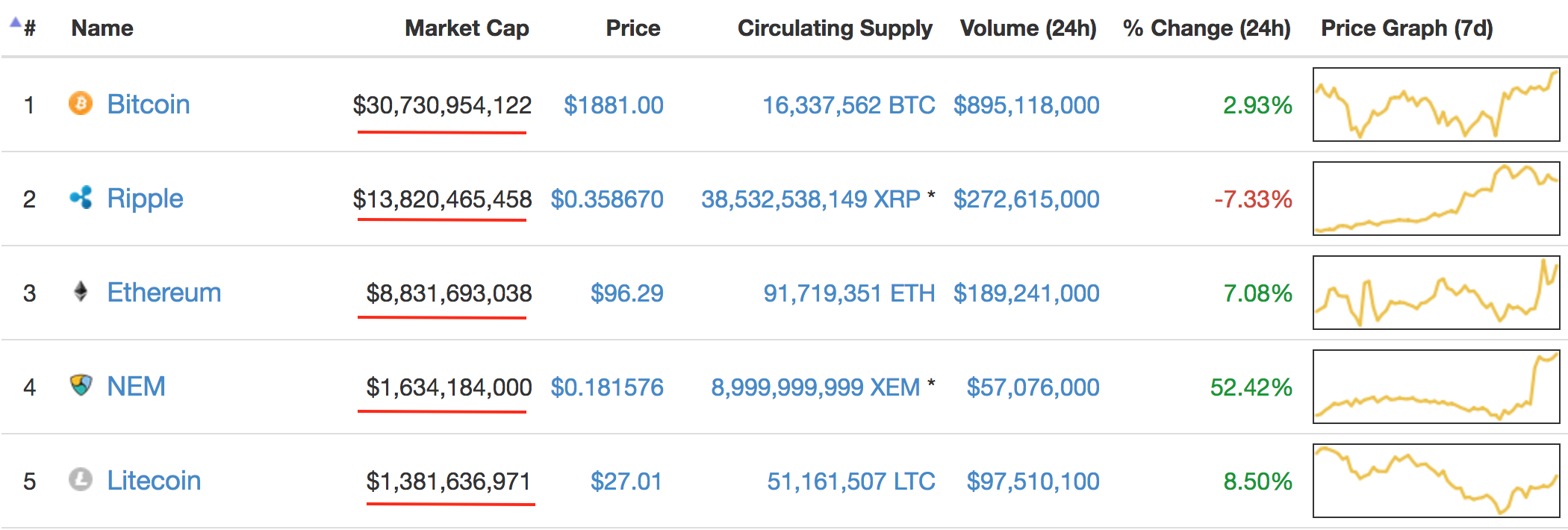Click Ripple's price $0.358670
Screen dimensions: 1568x530
[607, 199]
